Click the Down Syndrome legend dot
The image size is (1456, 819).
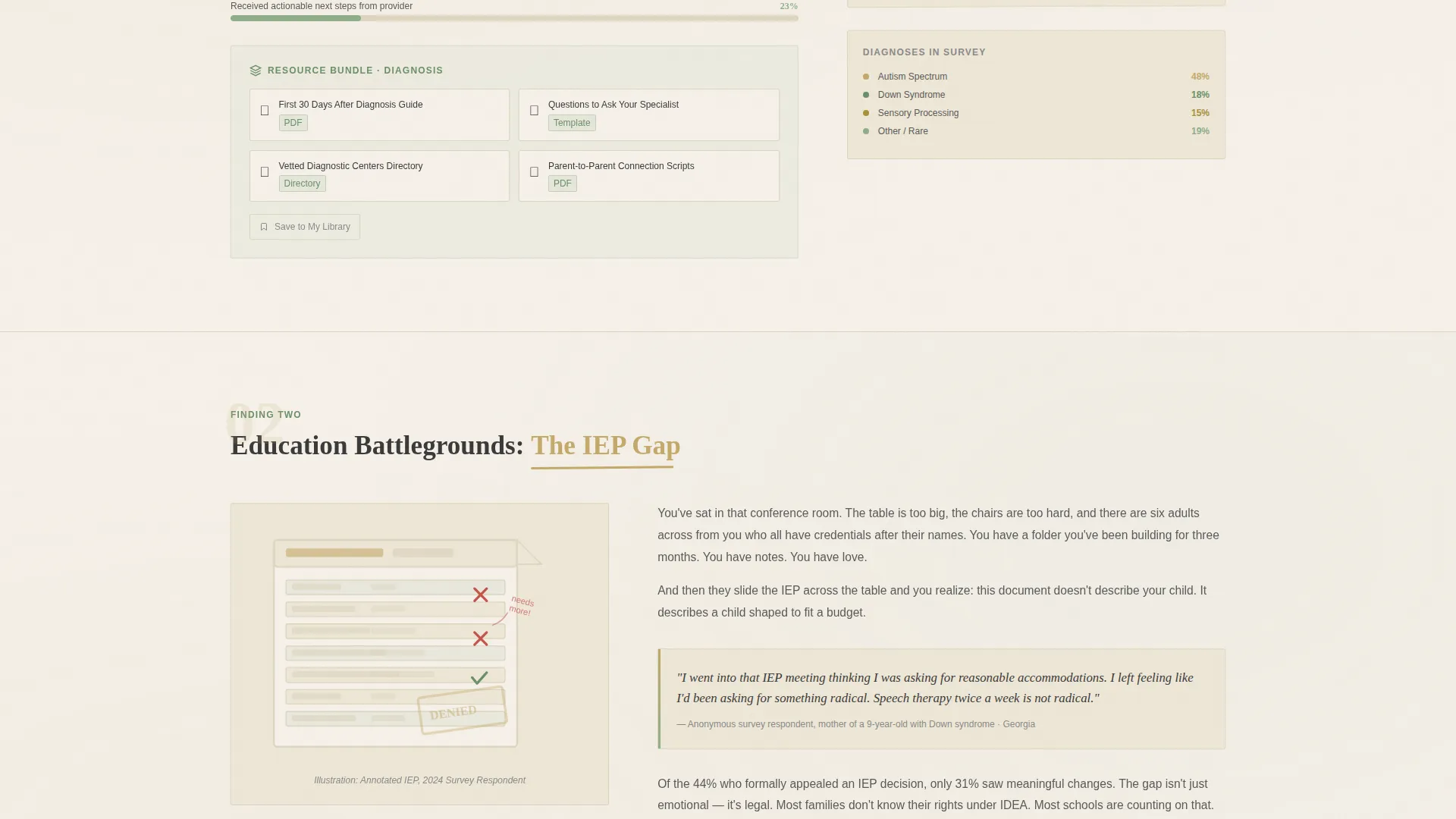coord(866,95)
